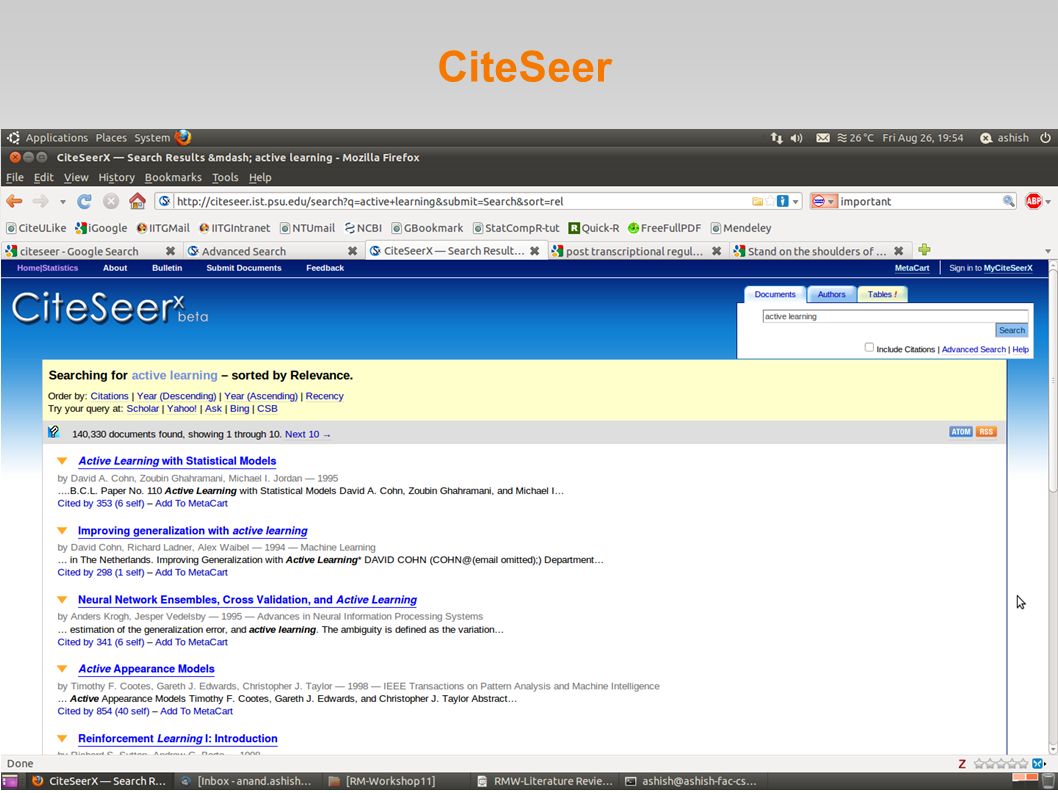1058x793 pixels.
Task: Open the History menu
Action: coord(117,177)
